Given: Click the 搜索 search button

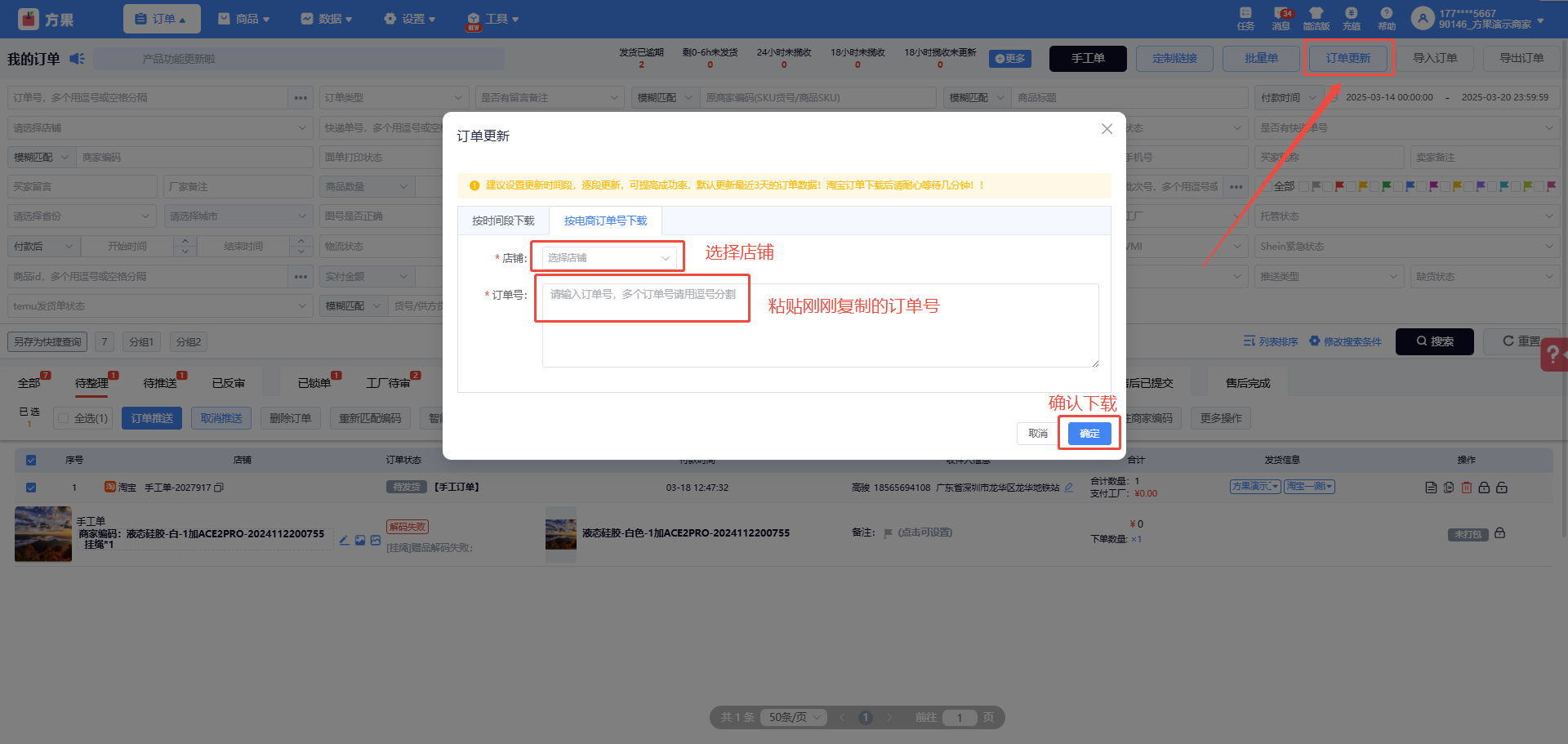Looking at the screenshot, I should point(1435,341).
